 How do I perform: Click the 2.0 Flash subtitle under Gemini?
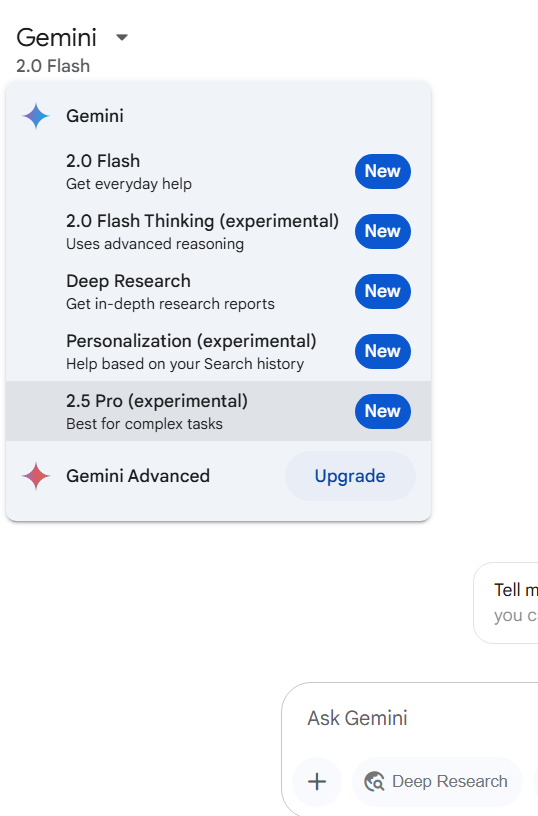(53, 66)
